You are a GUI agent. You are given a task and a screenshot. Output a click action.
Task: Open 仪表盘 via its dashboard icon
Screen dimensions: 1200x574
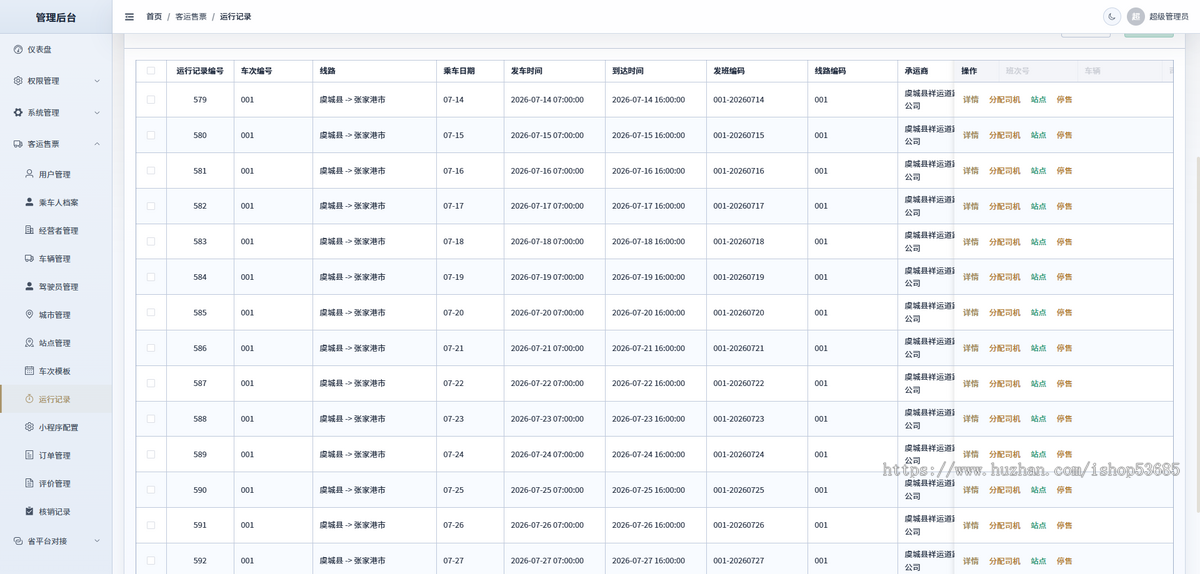[18, 49]
